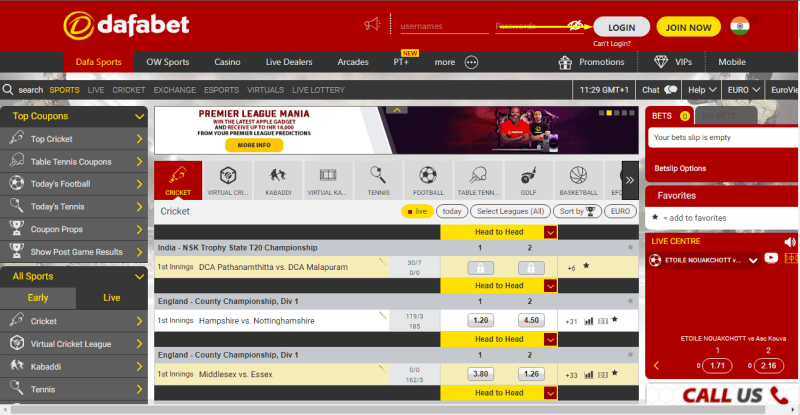Open Sort by trophy dropdown
The height and width of the screenshot is (415, 800).
pos(577,211)
